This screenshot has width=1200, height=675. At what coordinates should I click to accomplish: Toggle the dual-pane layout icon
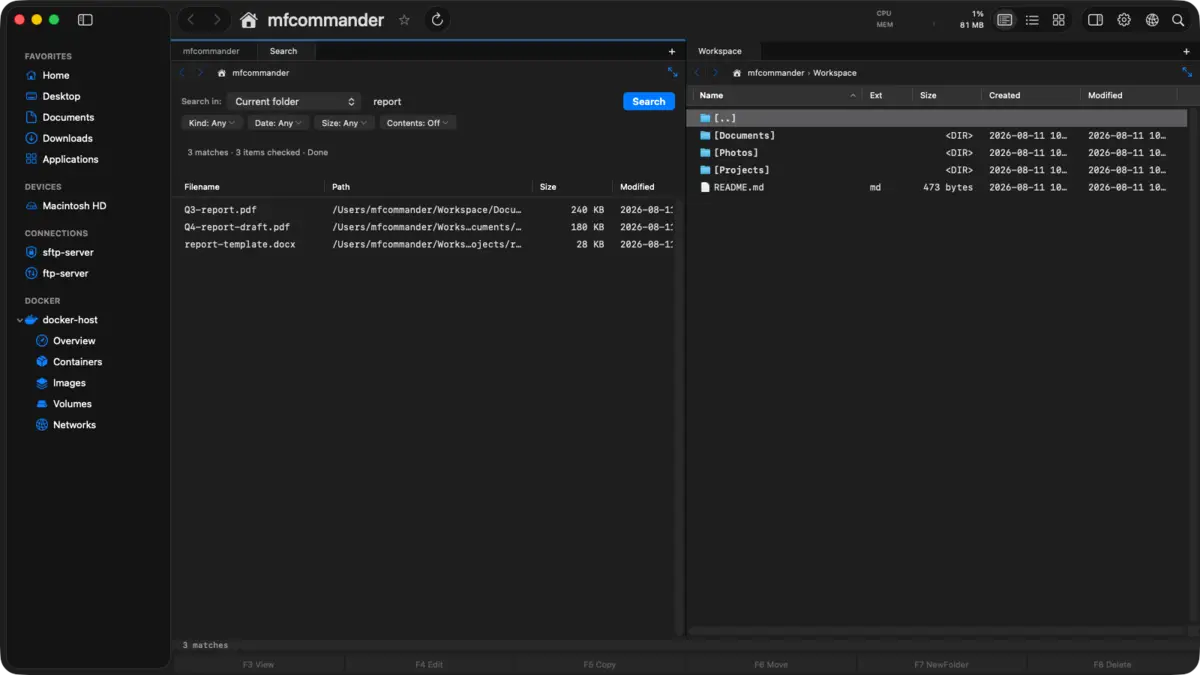point(1095,20)
